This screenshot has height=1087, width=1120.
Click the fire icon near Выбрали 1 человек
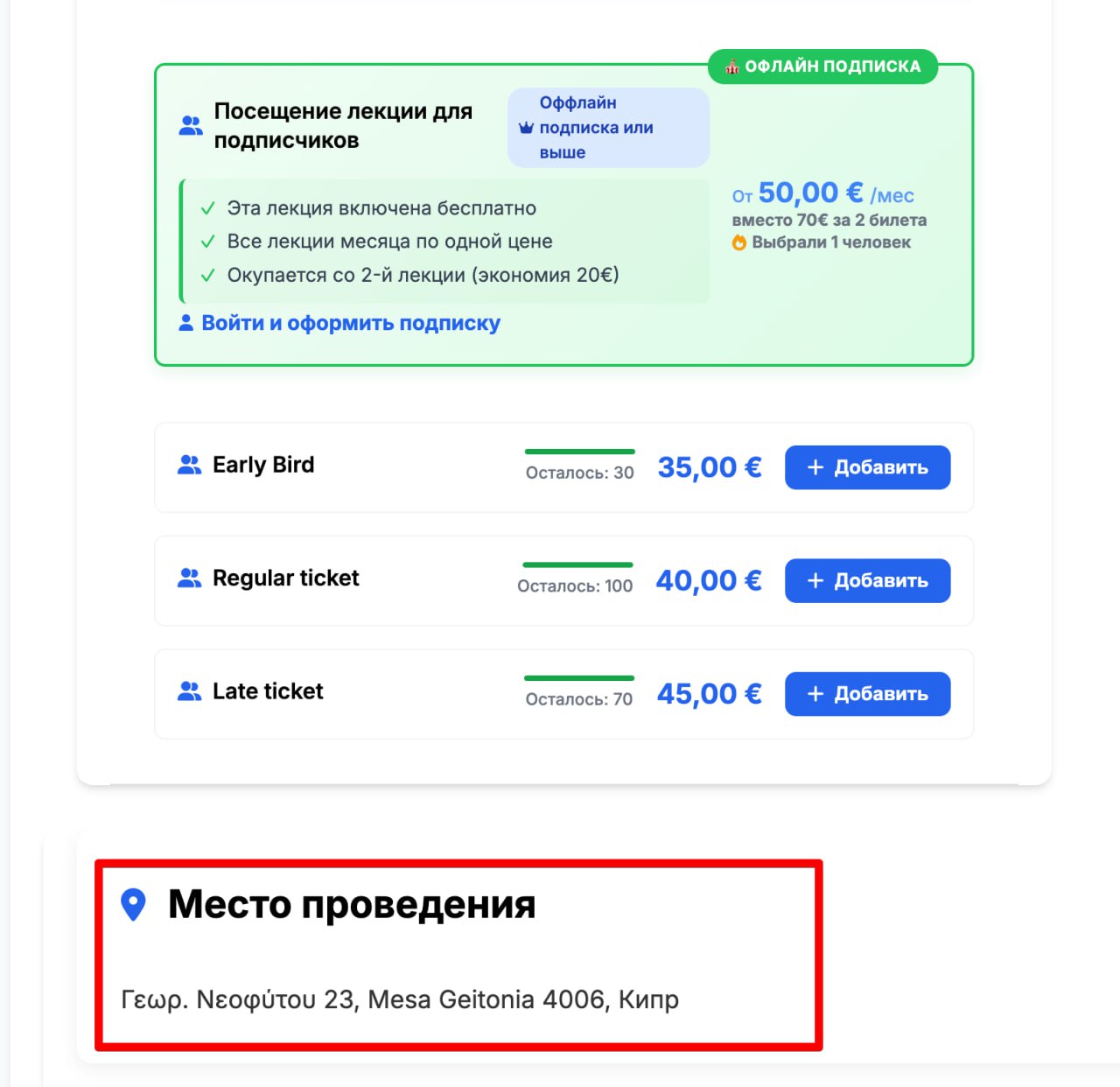coord(739,242)
